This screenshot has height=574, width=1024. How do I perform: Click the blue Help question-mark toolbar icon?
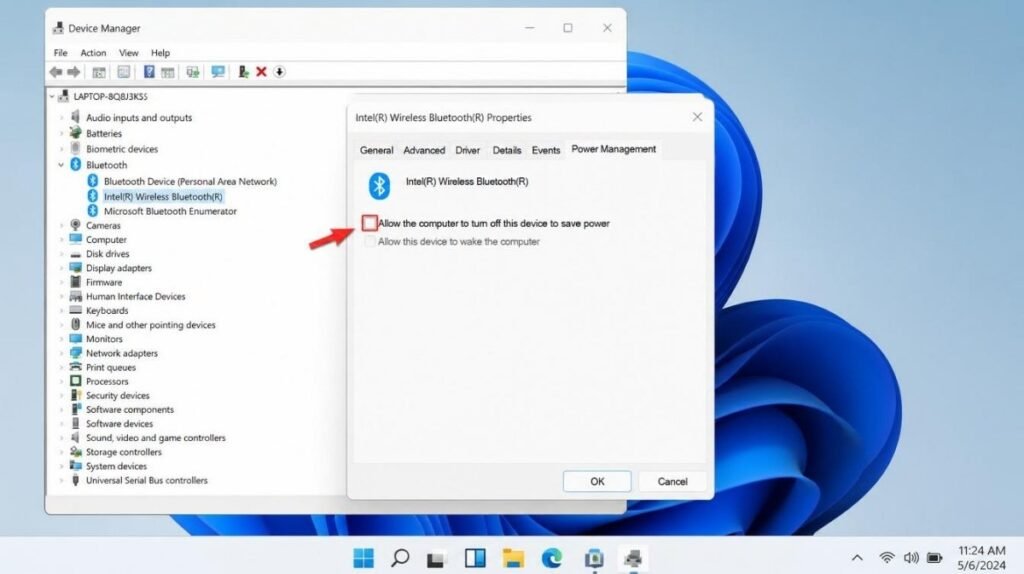[x=149, y=72]
